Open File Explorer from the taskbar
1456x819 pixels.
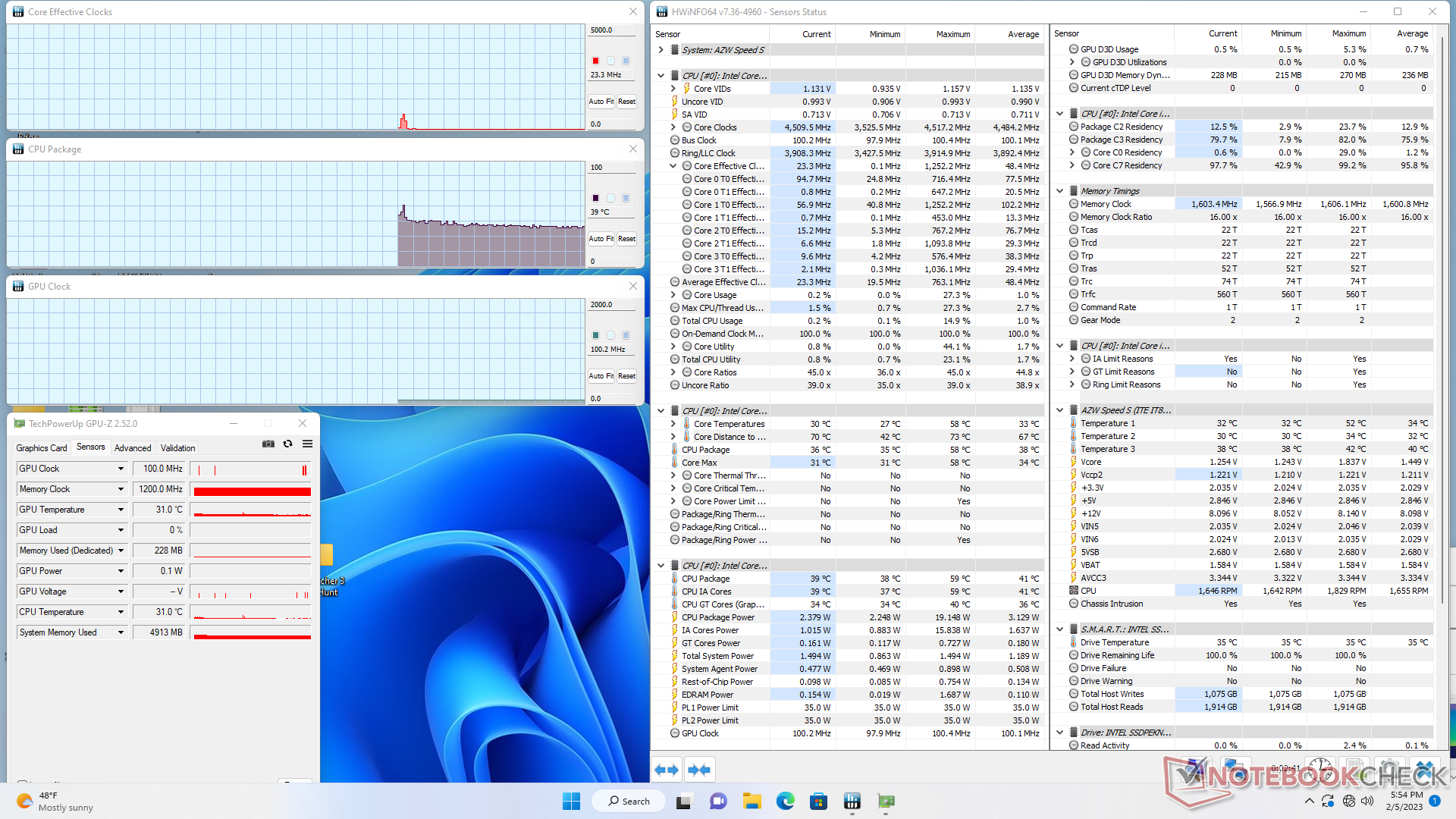point(752,801)
